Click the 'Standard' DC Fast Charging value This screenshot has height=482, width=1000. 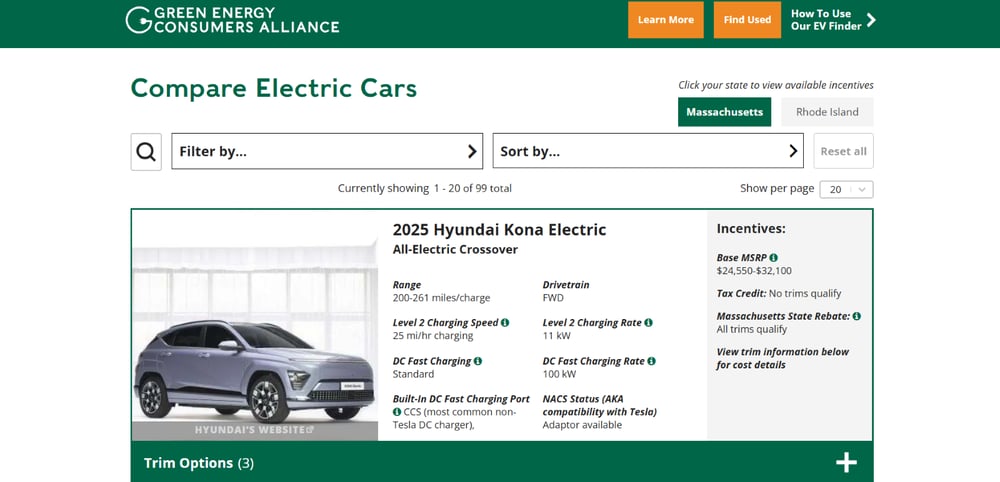click(x=413, y=374)
